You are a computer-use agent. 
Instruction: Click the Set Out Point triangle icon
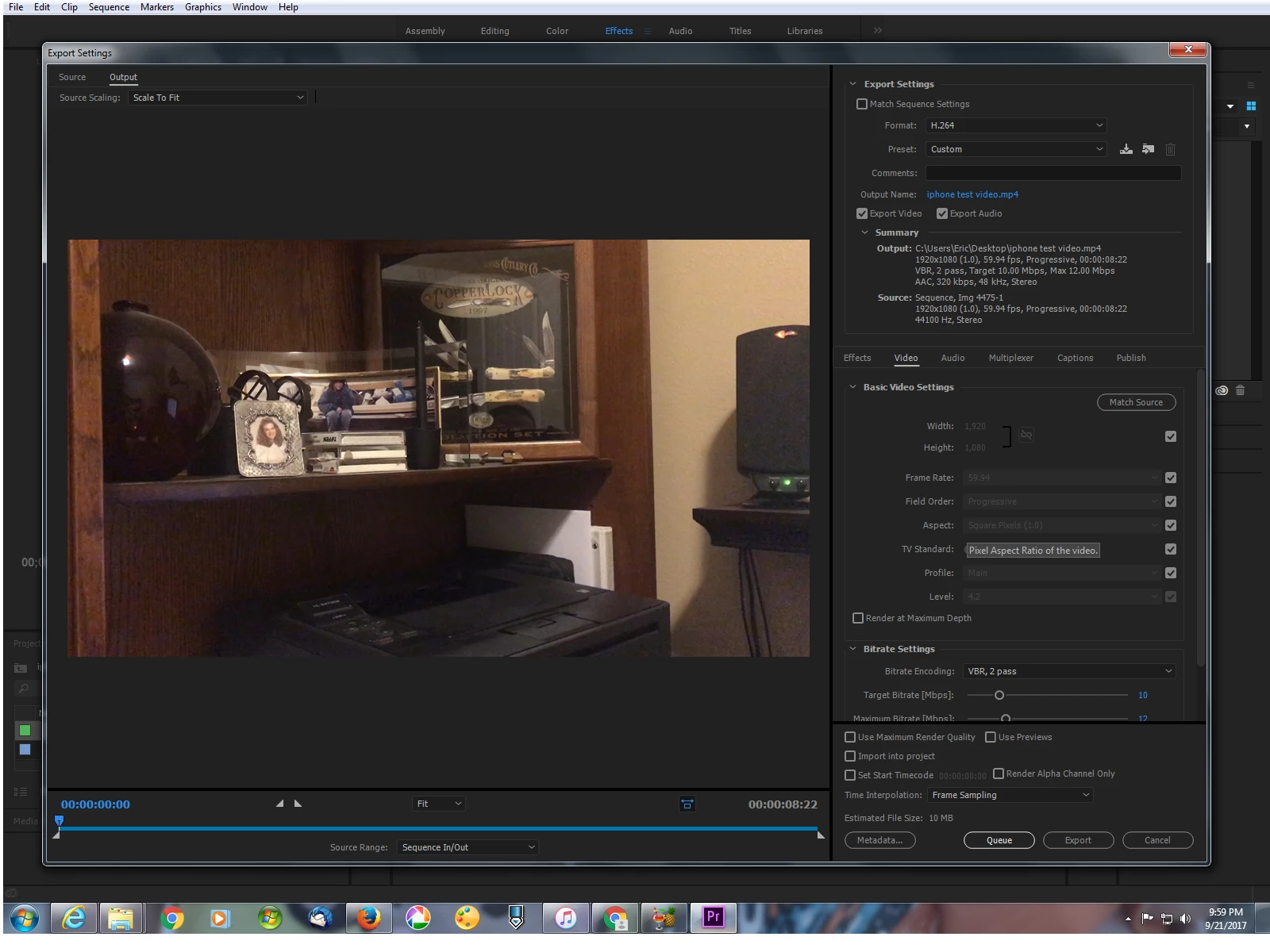[298, 804]
